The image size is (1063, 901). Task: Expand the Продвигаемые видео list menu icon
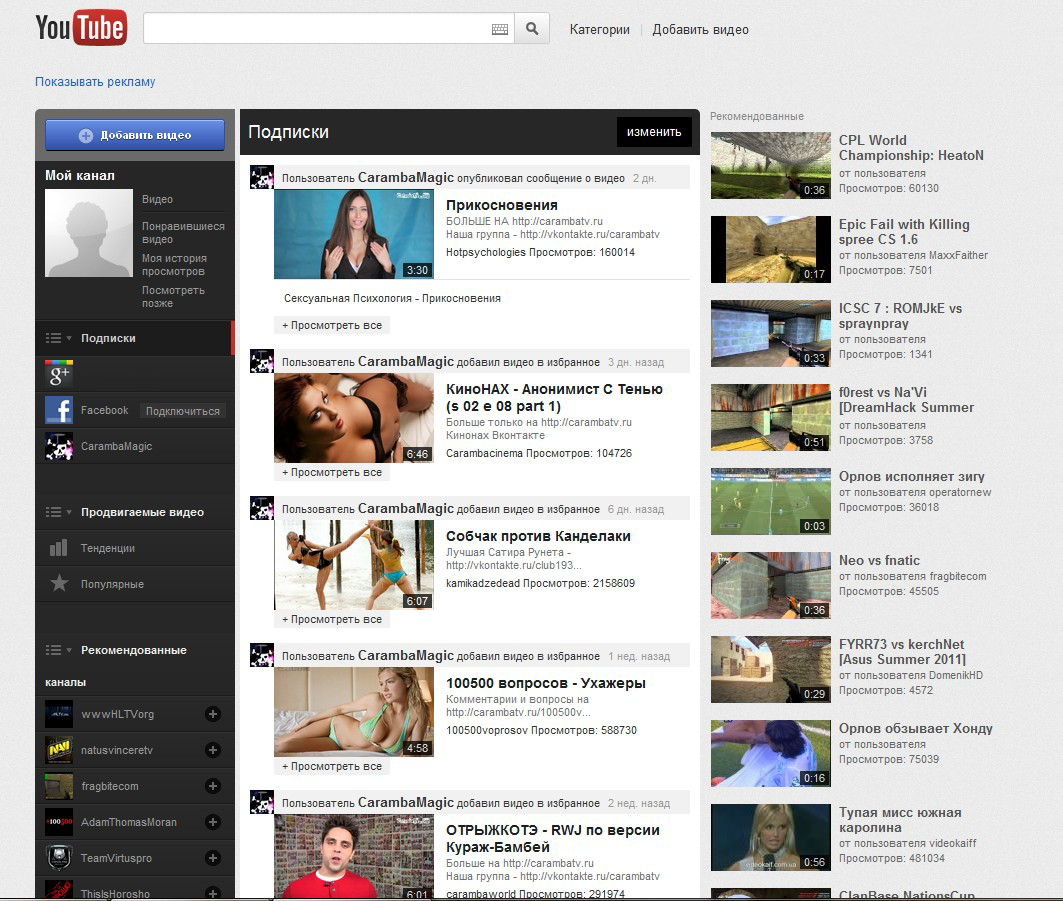pyautogui.click(x=58, y=512)
